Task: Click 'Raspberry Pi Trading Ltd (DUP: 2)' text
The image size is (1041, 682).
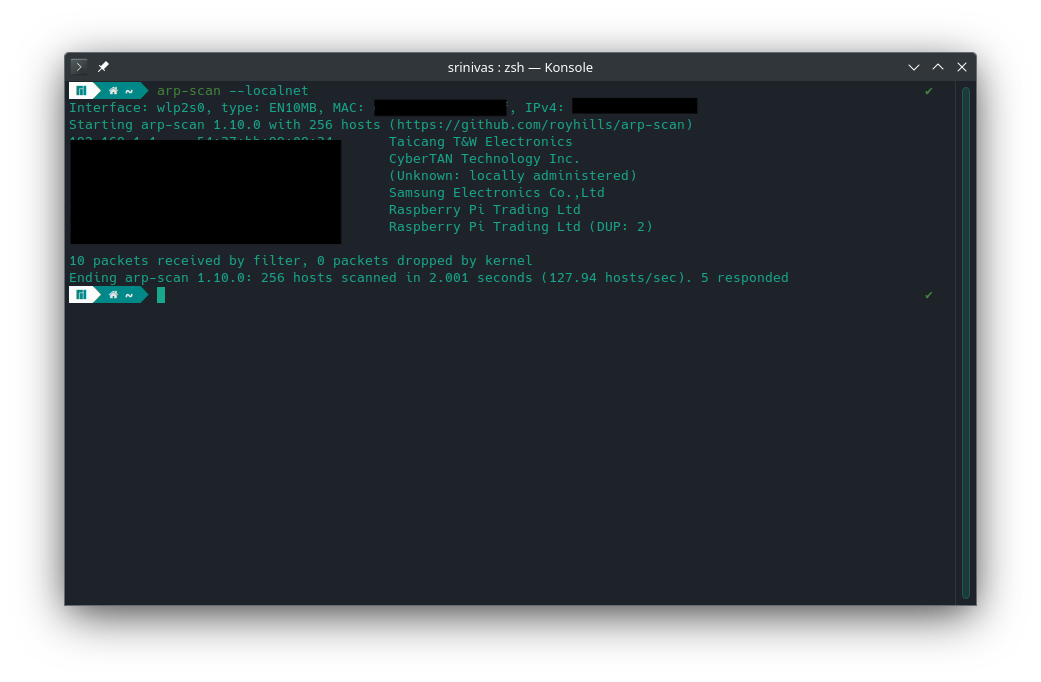Action: coord(520,226)
